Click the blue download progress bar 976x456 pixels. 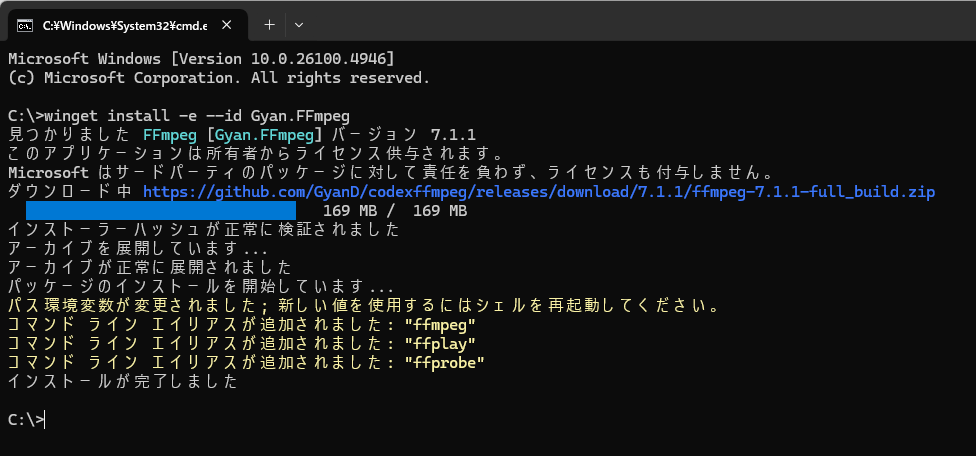click(x=161, y=211)
